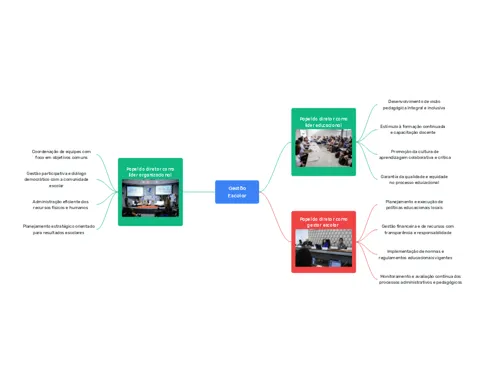Viewport: 480px width, 384px height.
Task: Click green connector line left of Gestão Escolar
Action: [x=199, y=192]
